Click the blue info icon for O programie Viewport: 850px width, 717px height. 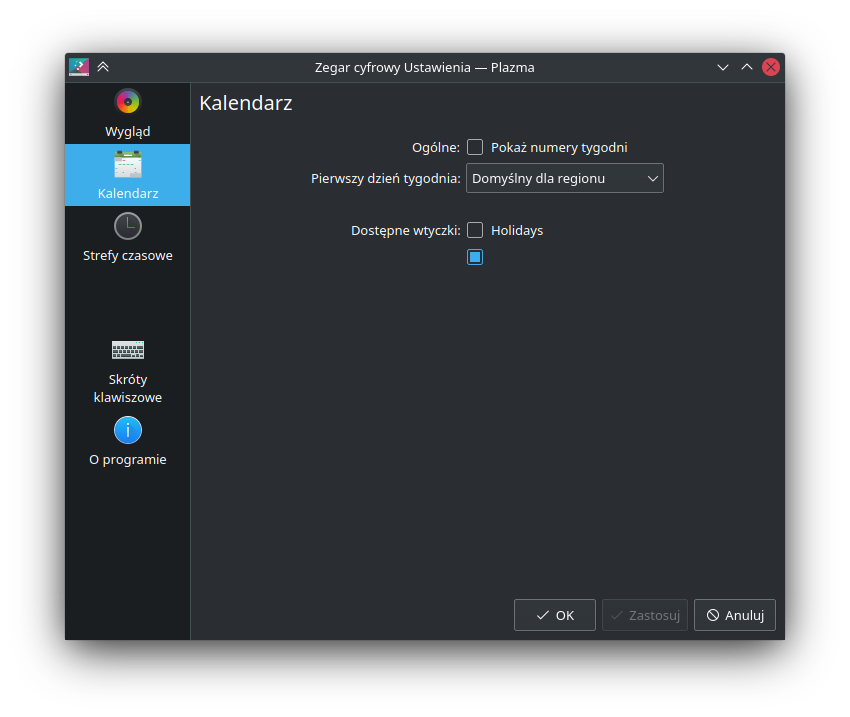pyautogui.click(x=128, y=430)
